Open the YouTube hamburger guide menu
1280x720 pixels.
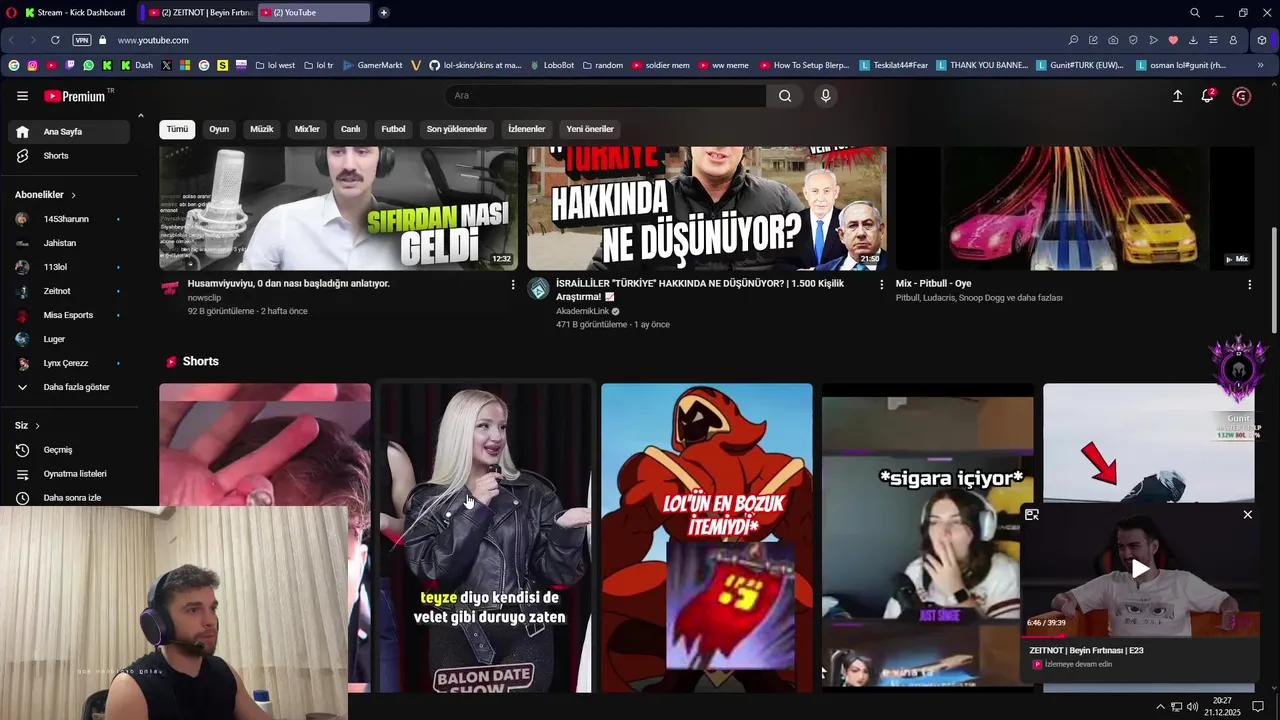tap(22, 96)
